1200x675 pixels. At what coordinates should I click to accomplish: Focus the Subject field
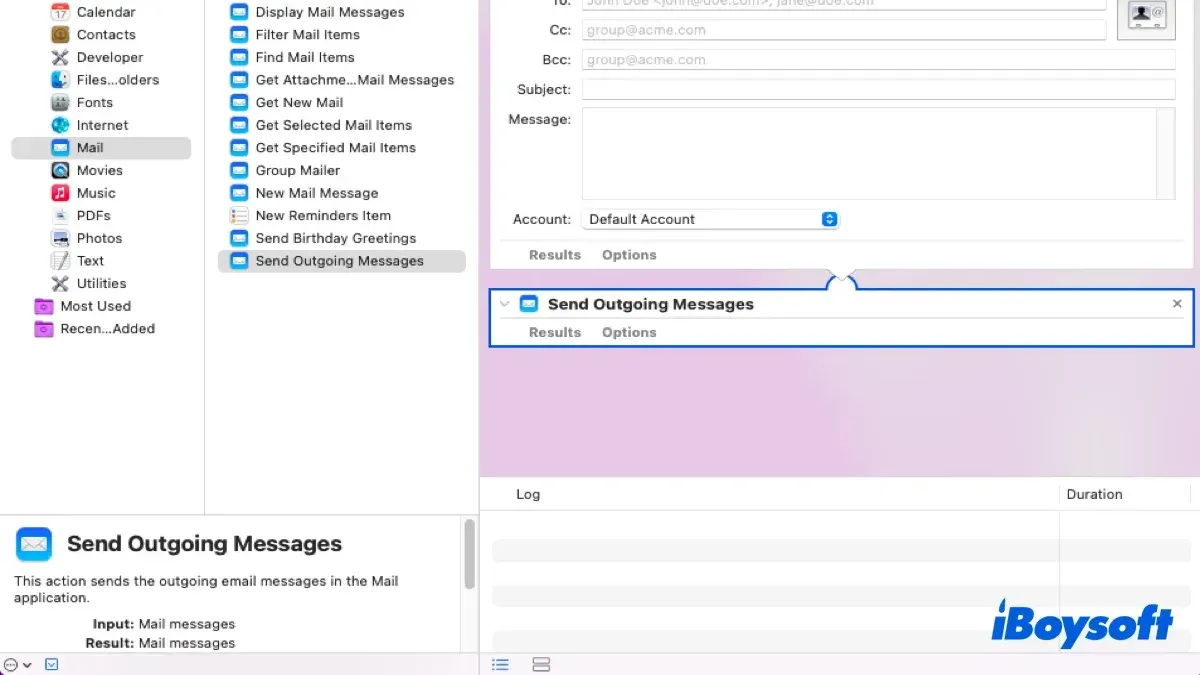pyautogui.click(x=878, y=90)
